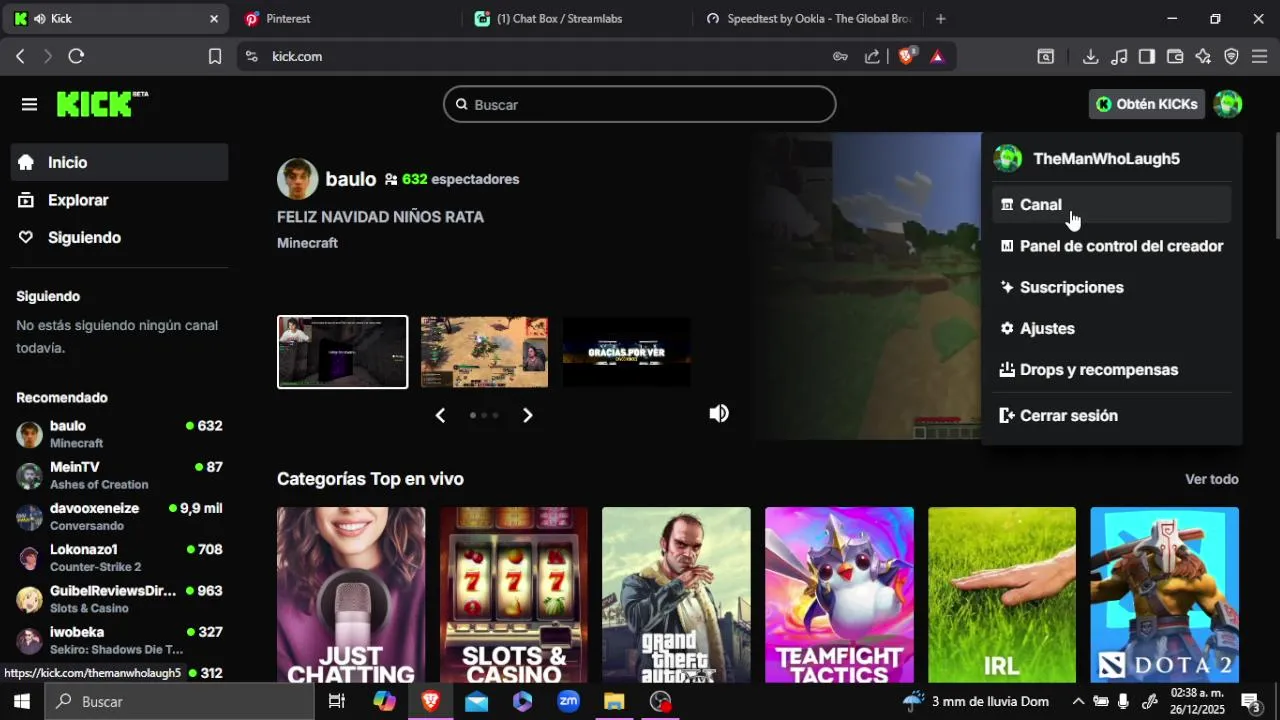Open the Brave Rewards triangle icon
This screenshot has width=1280, height=720.
(937, 57)
